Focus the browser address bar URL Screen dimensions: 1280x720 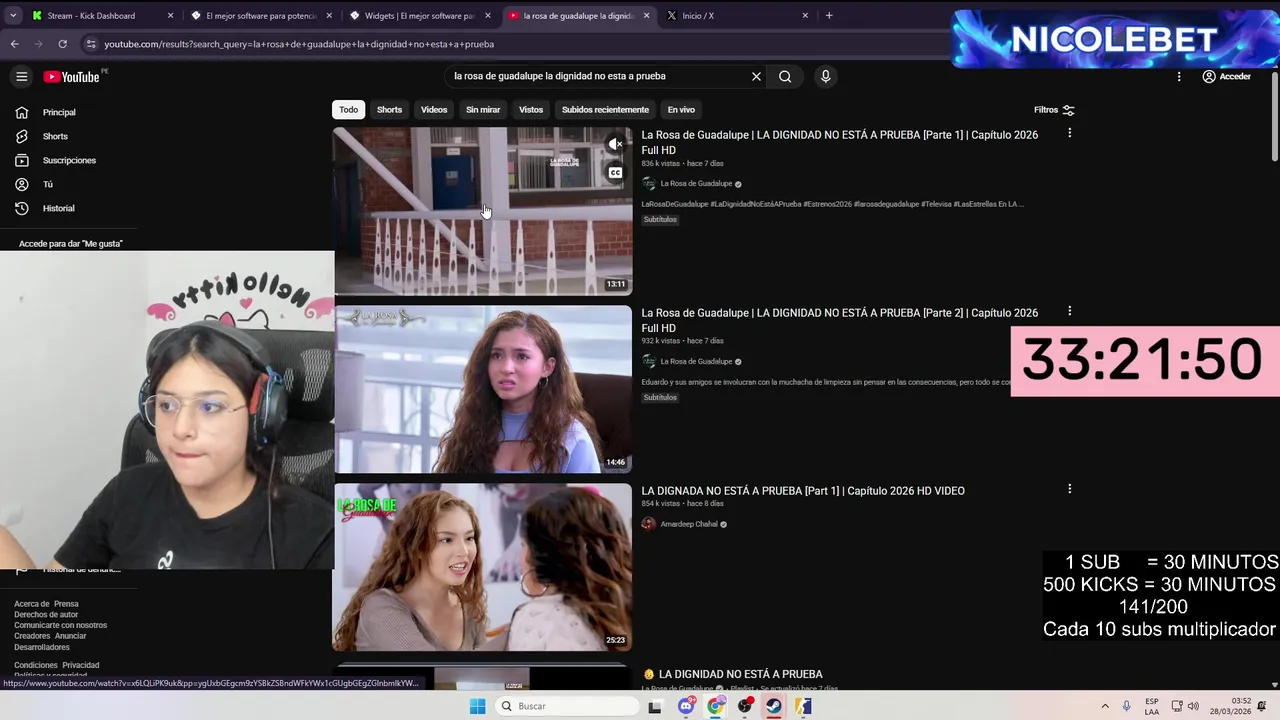299,44
